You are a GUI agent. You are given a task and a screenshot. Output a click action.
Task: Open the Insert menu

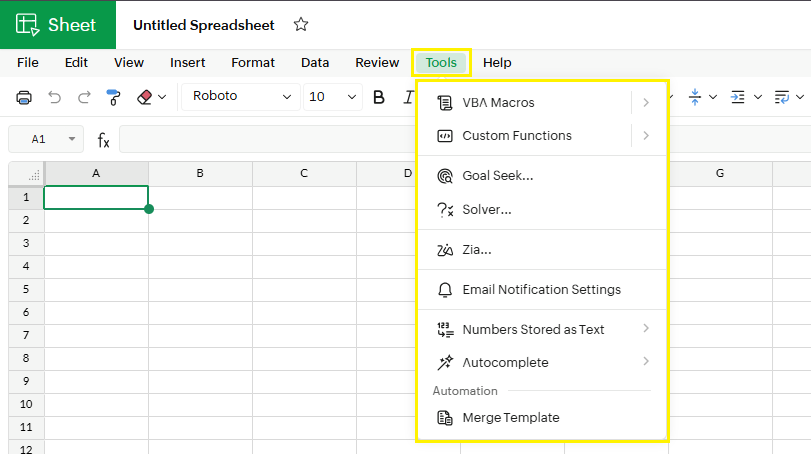click(187, 63)
